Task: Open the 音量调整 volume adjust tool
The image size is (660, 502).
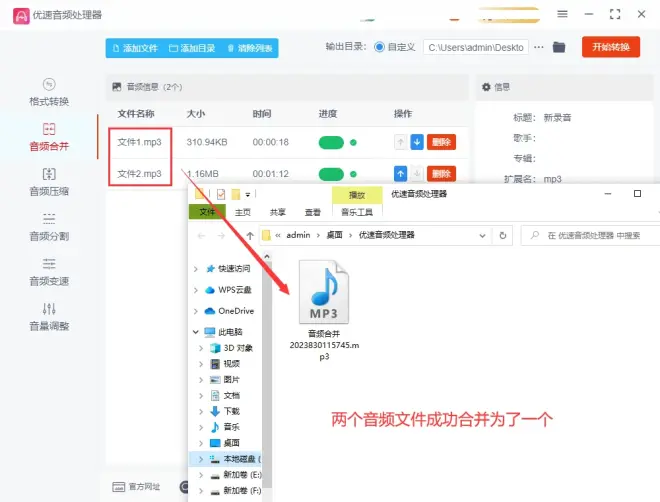Action: (49, 317)
